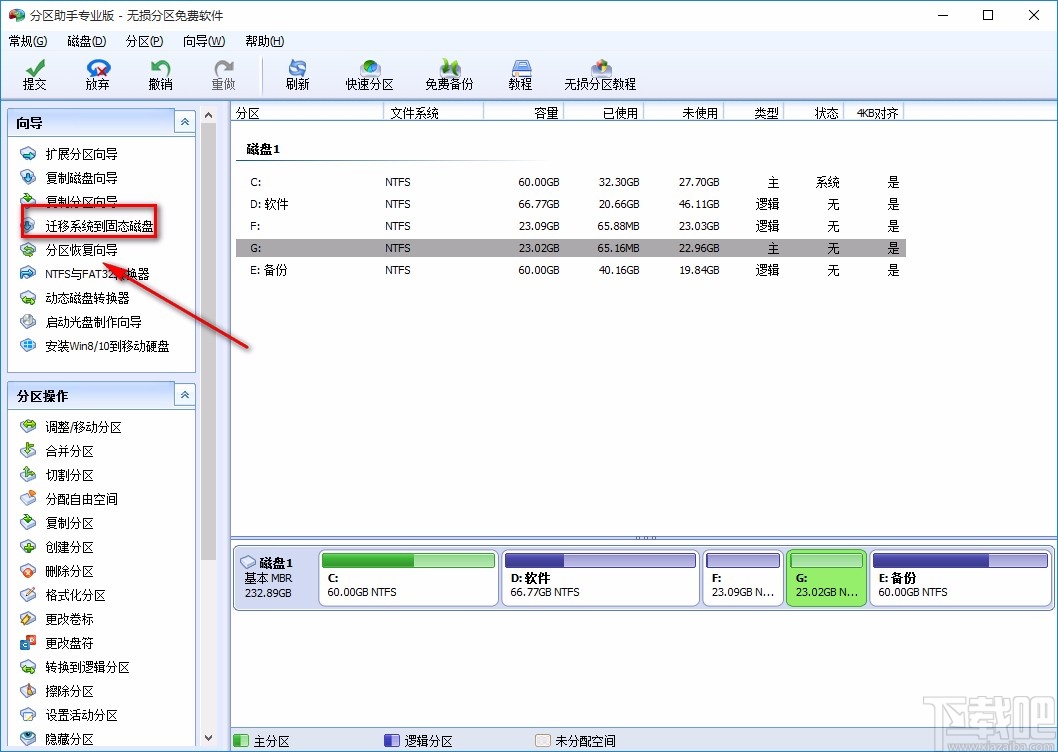This screenshot has width=1058, height=752.
Task: Sort by 容量 column header
Action: [524, 113]
